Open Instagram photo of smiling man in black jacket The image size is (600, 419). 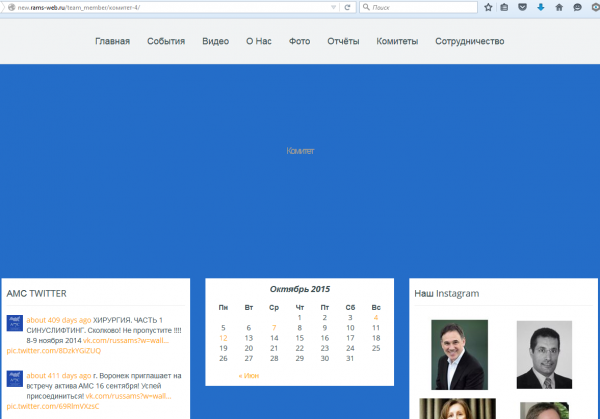[x=459, y=355]
